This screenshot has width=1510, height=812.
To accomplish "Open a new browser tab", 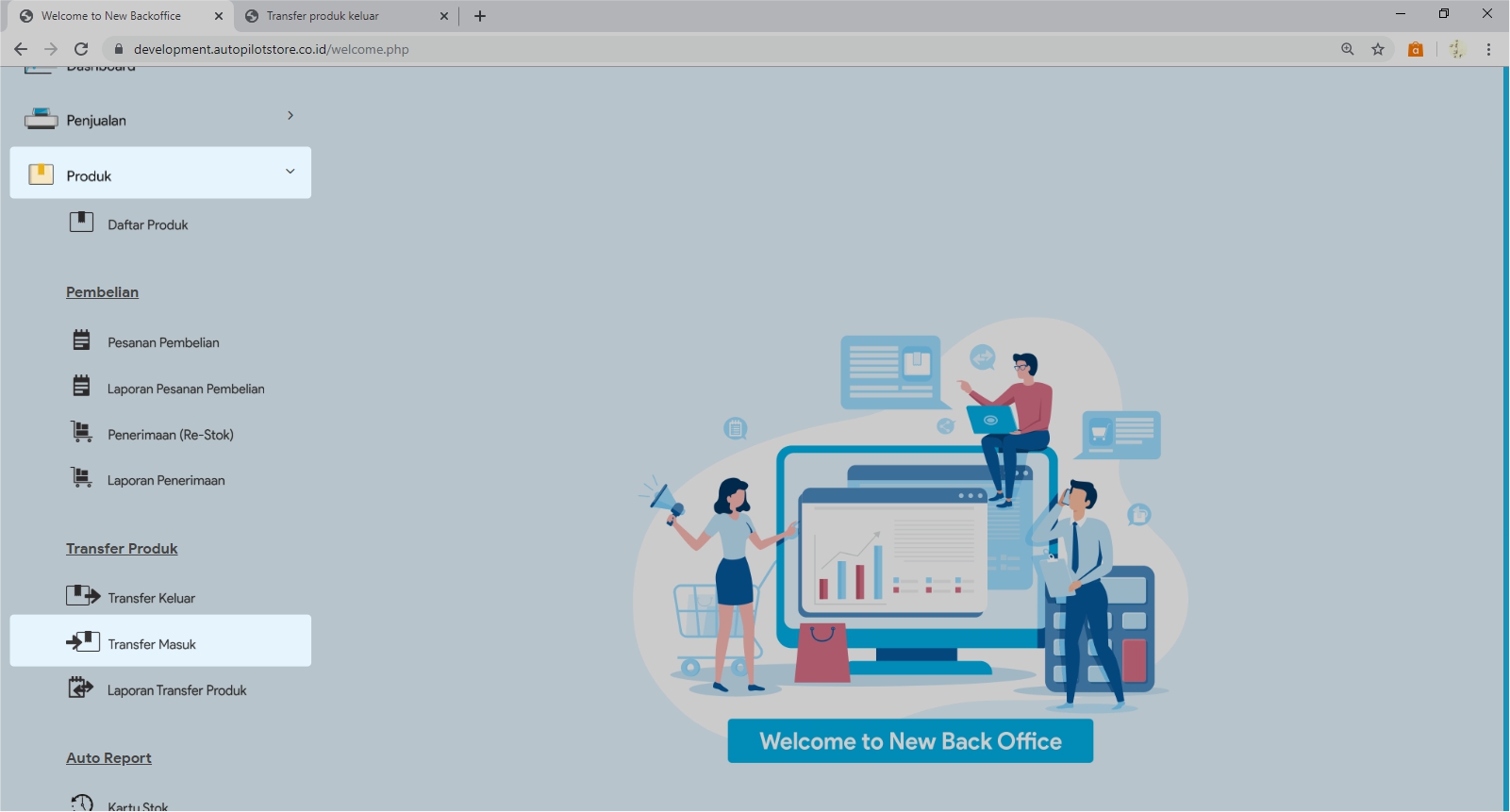I will click(480, 16).
